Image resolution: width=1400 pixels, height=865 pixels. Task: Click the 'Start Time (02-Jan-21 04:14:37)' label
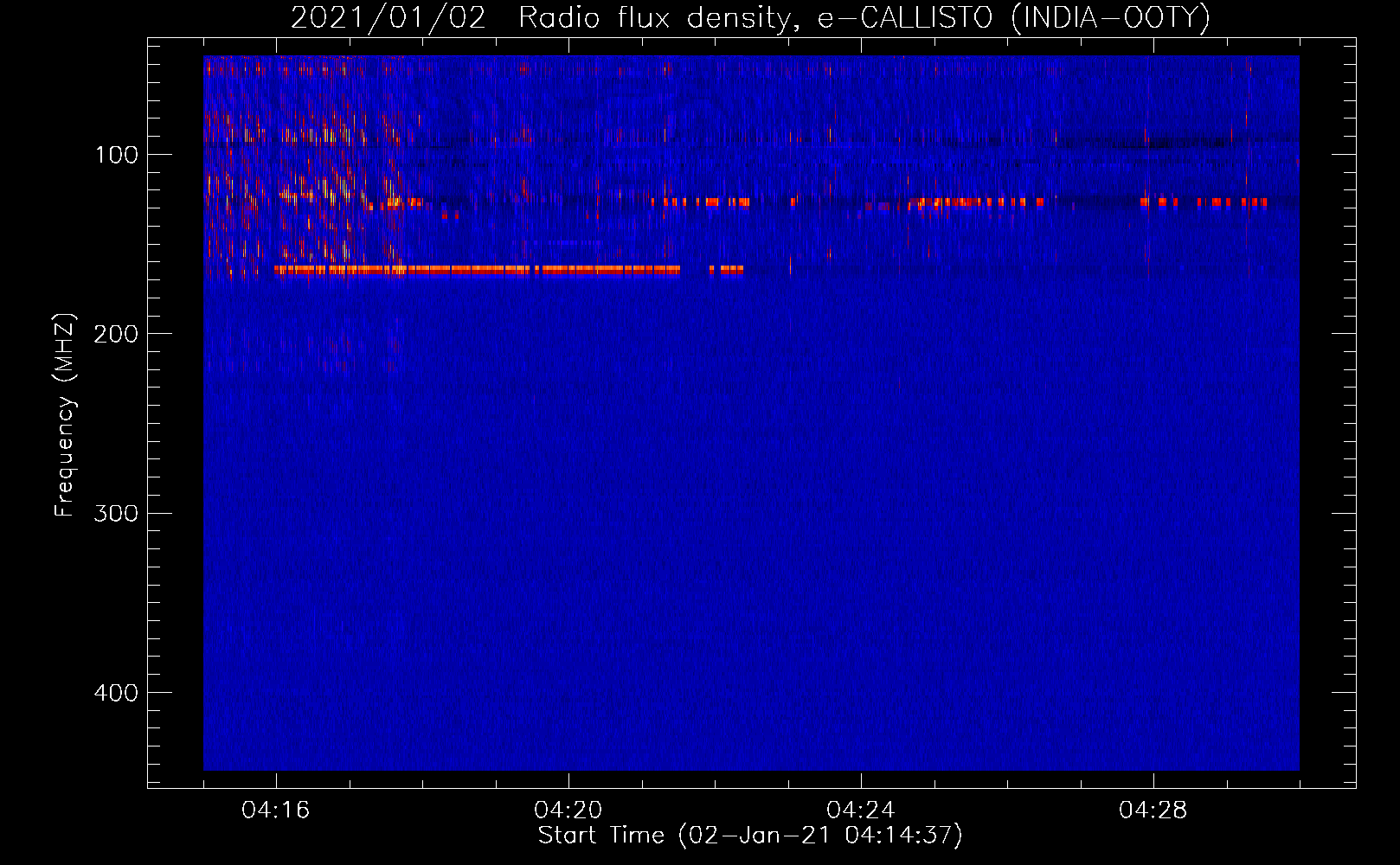point(750,836)
